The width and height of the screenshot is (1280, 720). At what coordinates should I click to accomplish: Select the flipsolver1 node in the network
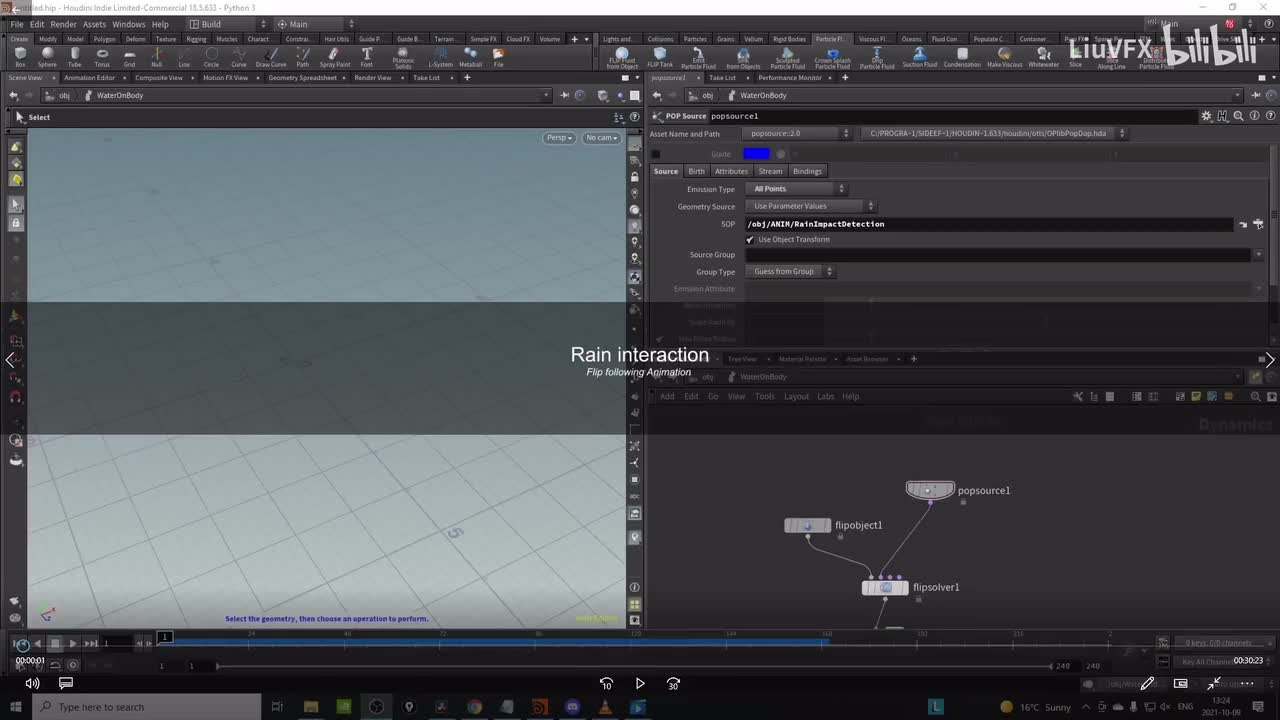click(885, 587)
